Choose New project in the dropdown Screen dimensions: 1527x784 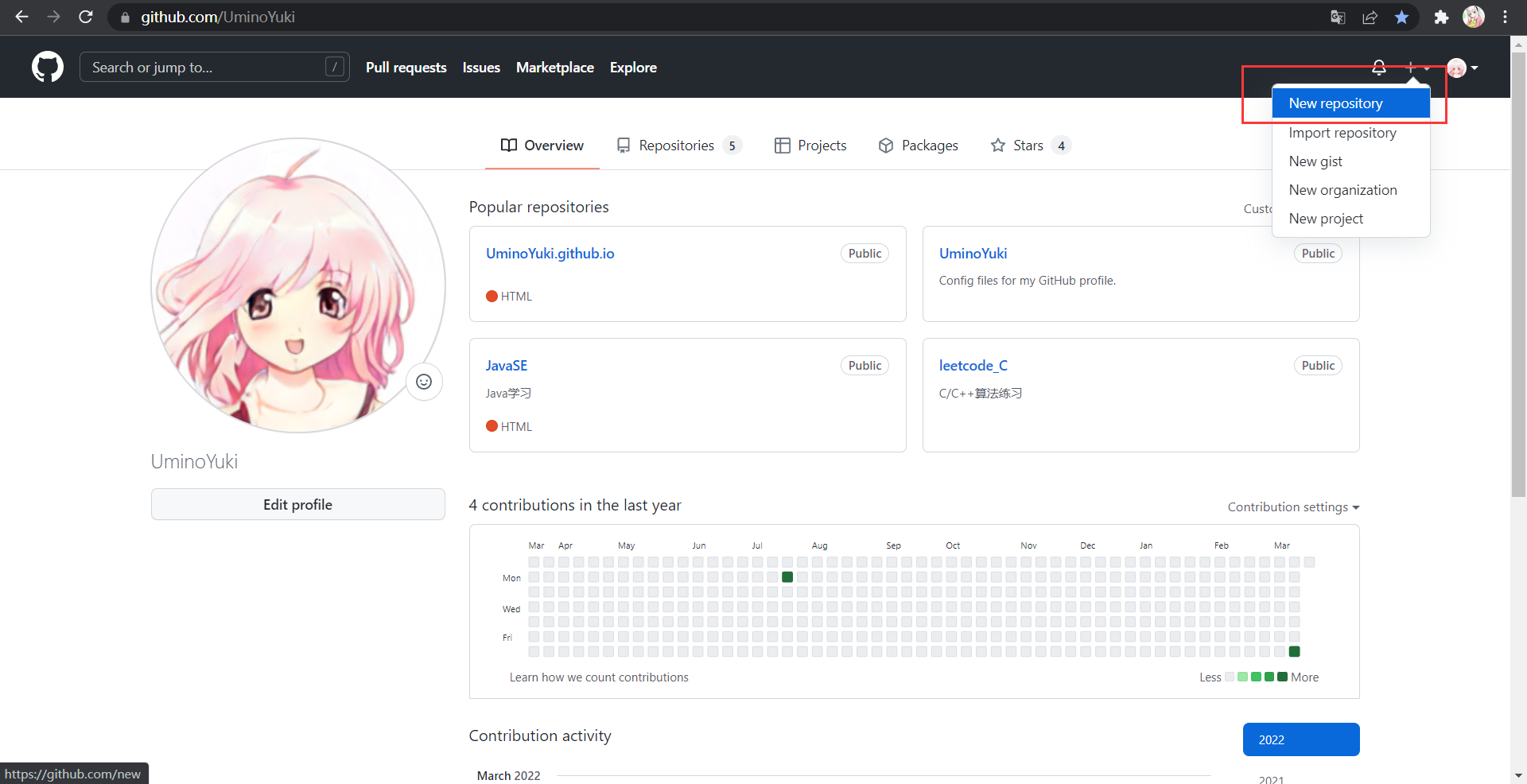point(1350,219)
